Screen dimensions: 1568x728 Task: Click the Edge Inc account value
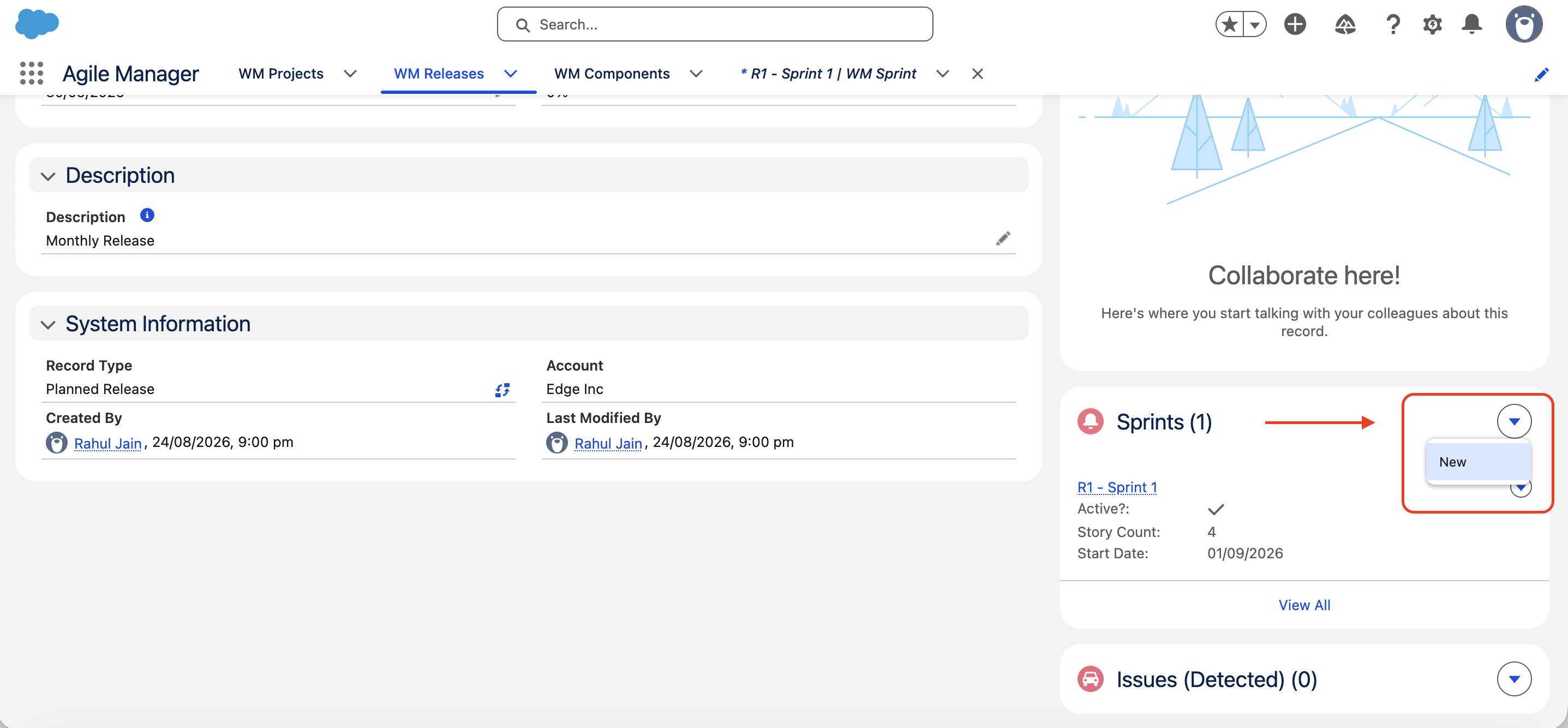click(x=574, y=389)
